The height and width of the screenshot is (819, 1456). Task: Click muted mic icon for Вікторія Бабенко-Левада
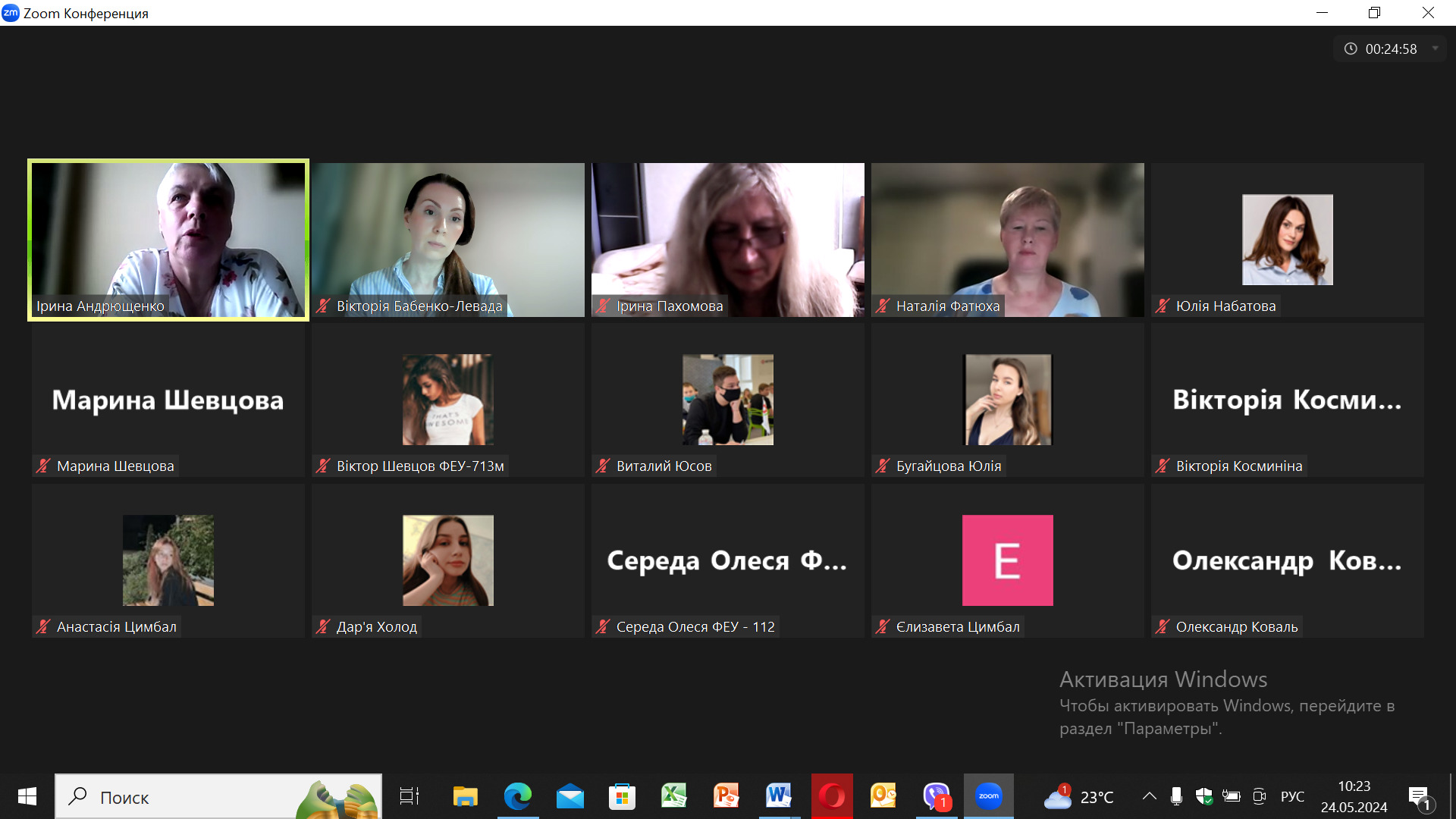(324, 306)
